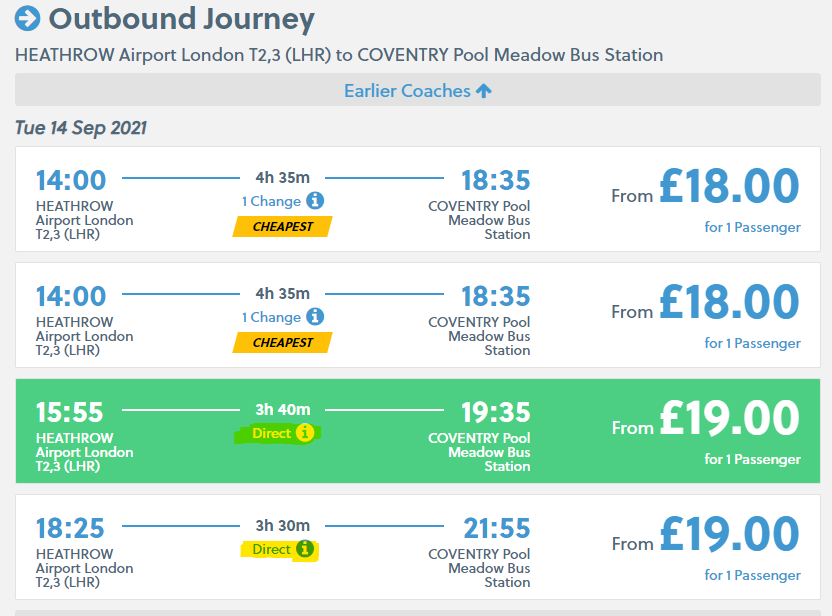Click the CHEAPEST badge on the first 14:00 journey
Viewport: 832px width, 616px height.
coord(282,227)
